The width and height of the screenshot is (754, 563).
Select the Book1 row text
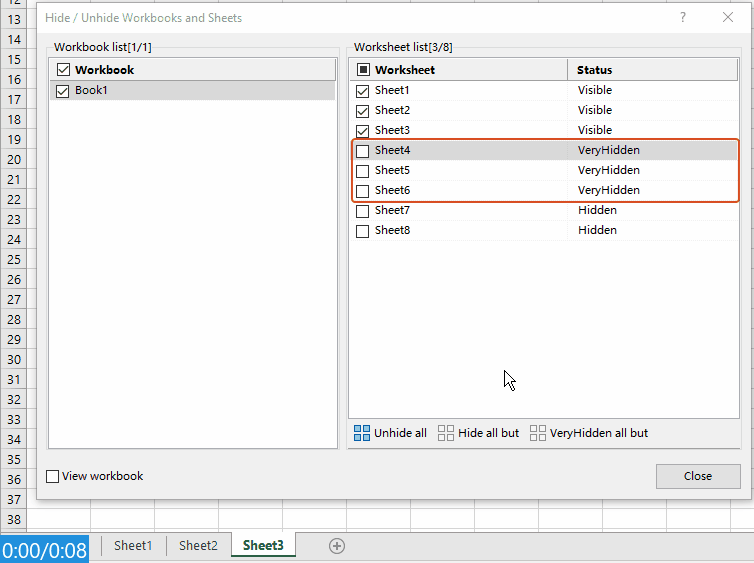[91, 90]
